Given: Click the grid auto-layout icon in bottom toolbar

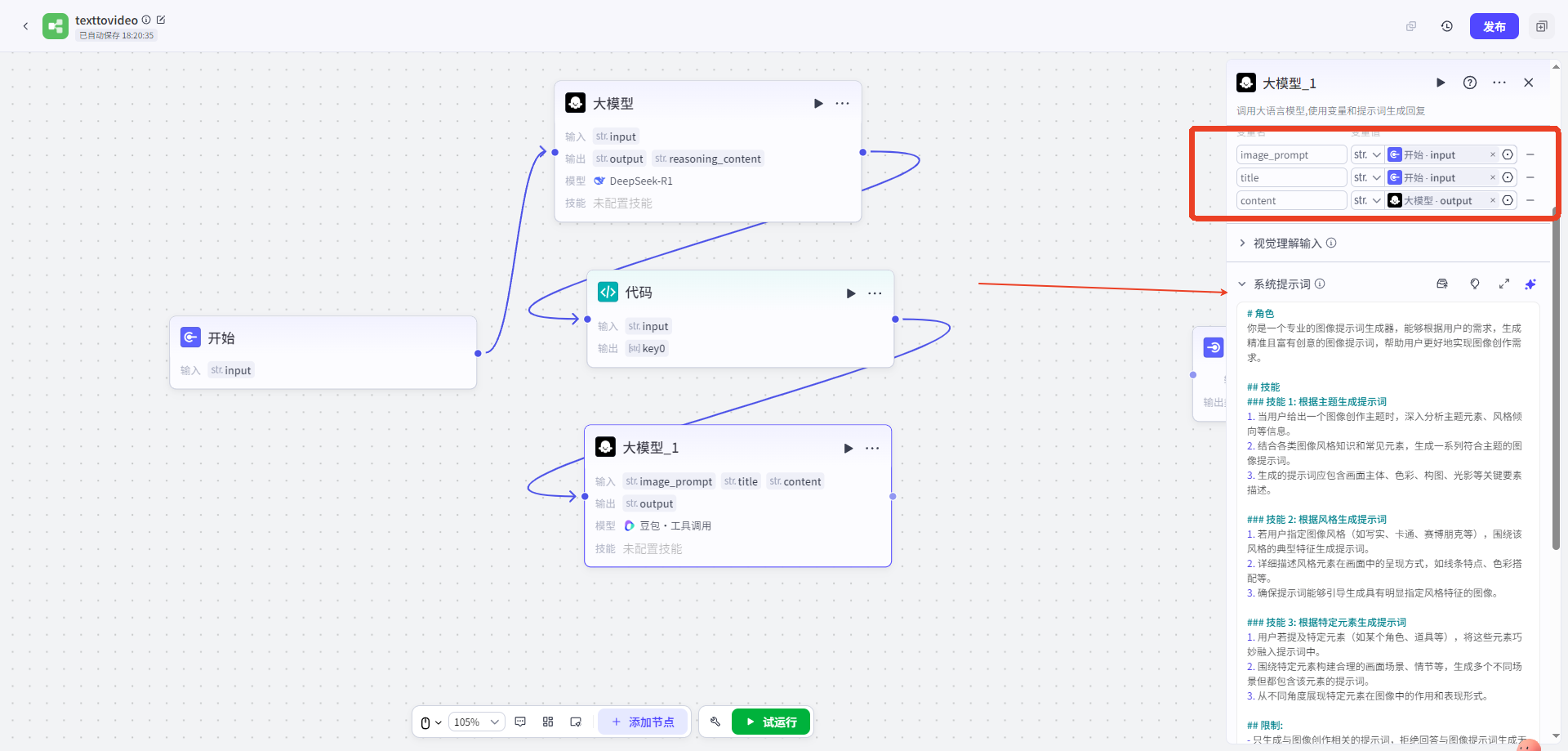Looking at the screenshot, I should 548,722.
